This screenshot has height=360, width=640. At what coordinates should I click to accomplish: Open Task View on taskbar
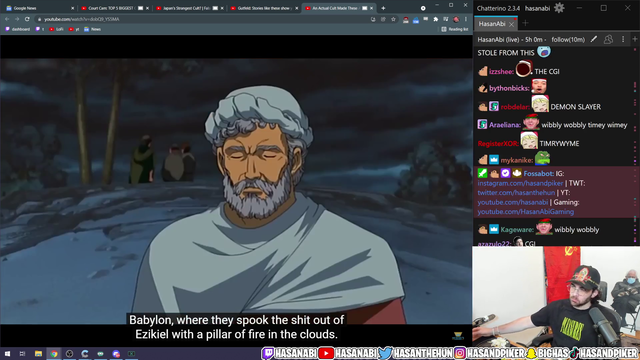pos(22,353)
